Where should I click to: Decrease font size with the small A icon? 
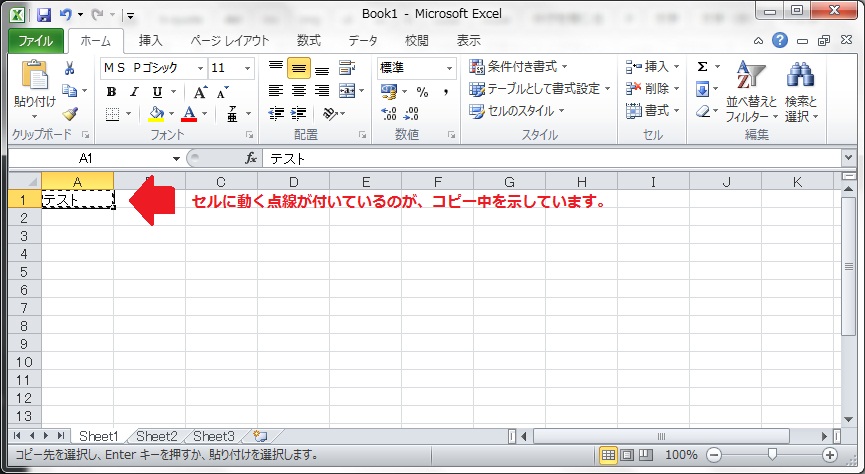[222, 92]
